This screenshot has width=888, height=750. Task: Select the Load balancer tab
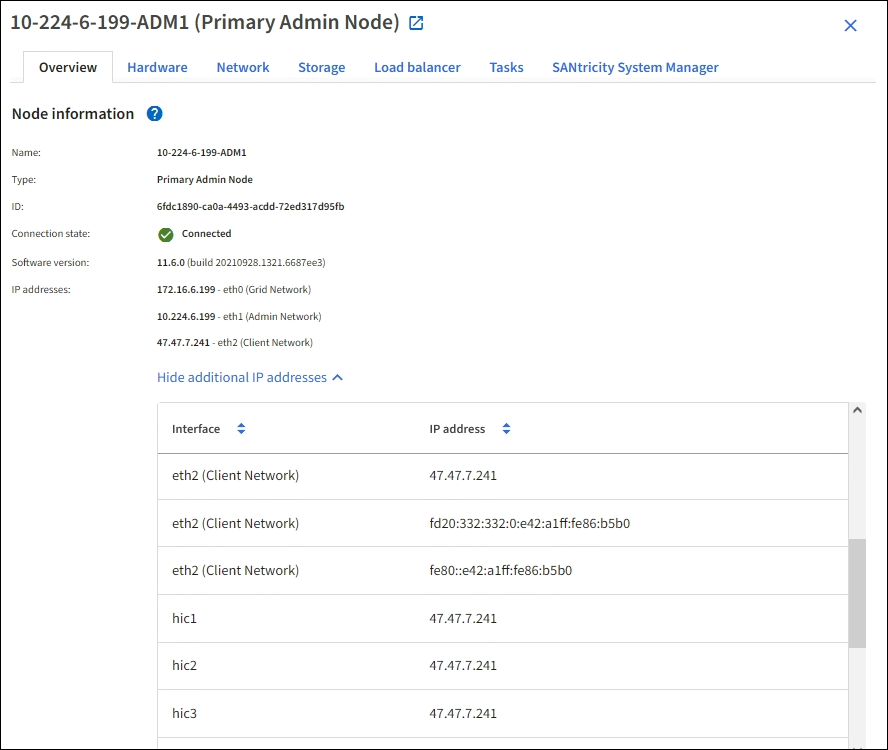coord(417,68)
